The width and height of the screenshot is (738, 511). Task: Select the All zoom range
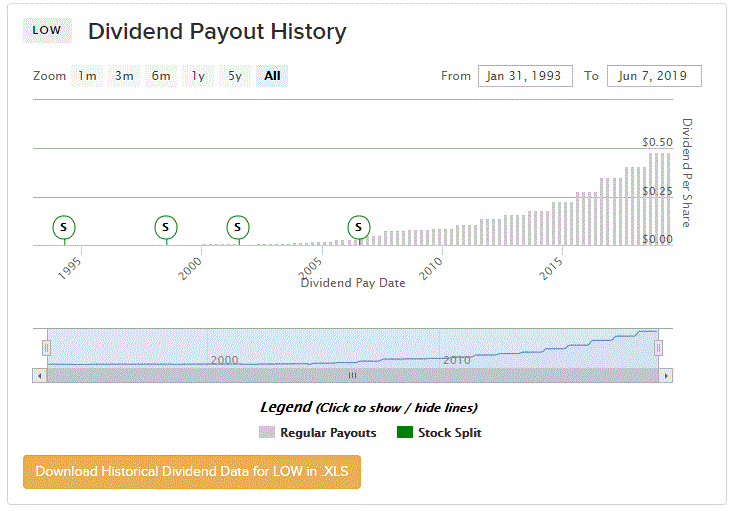(x=272, y=76)
